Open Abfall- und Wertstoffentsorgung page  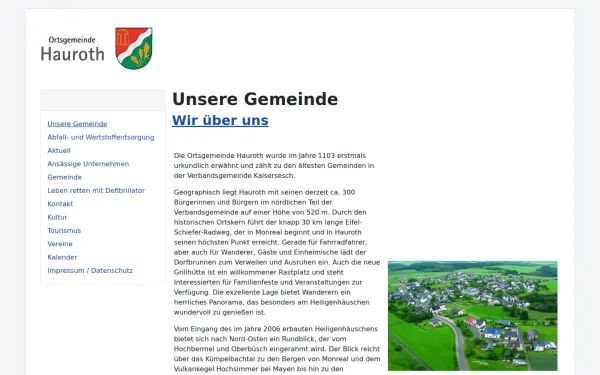click(x=101, y=137)
